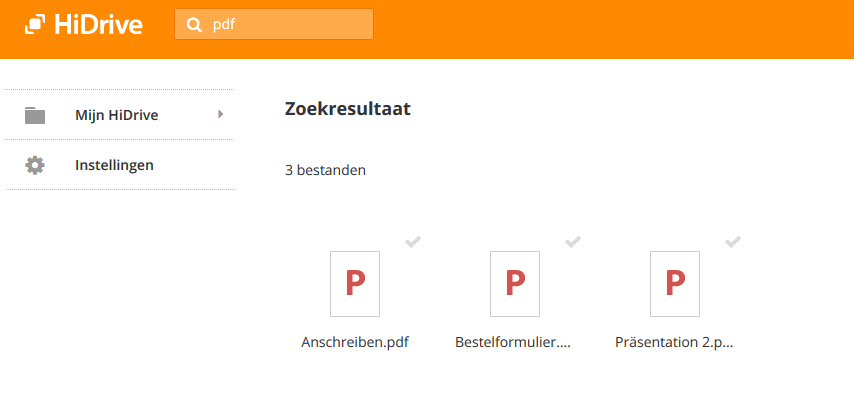The image size is (854, 409).
Task: Open the Anschreiben.pdf file icon
Action: point(355,283)
